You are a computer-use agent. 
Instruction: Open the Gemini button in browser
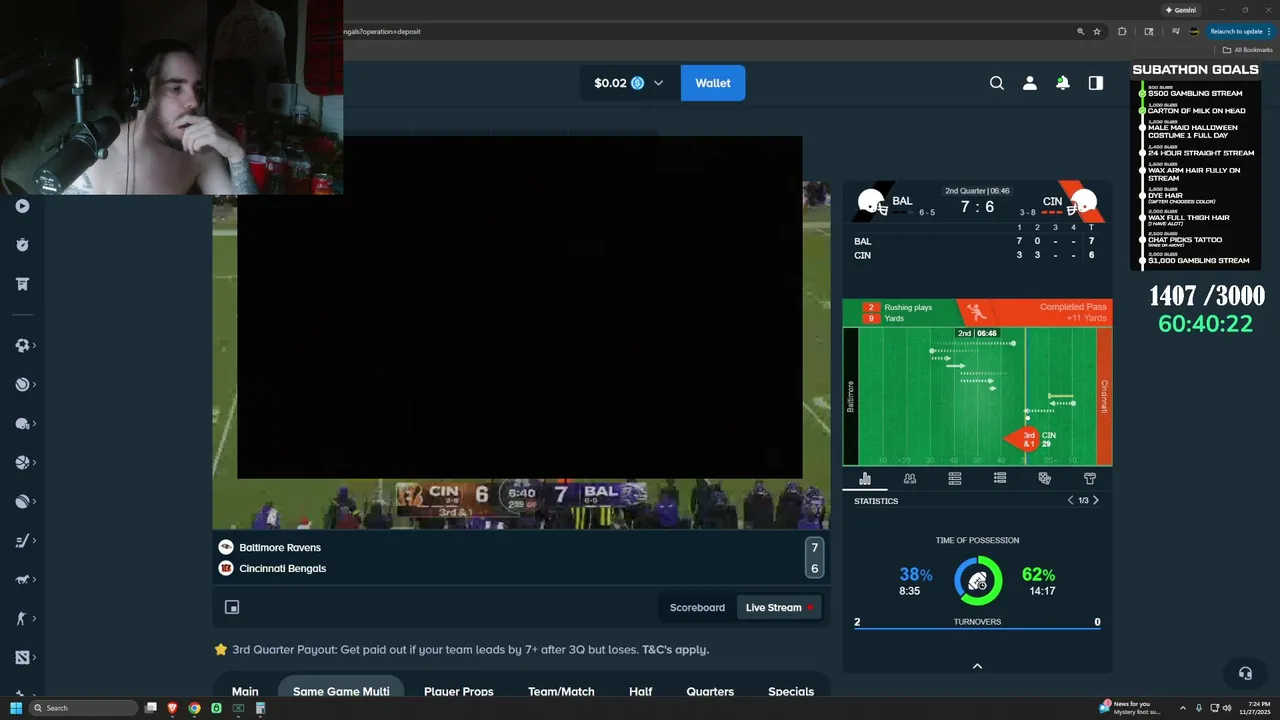click(x=1181, y=10)
